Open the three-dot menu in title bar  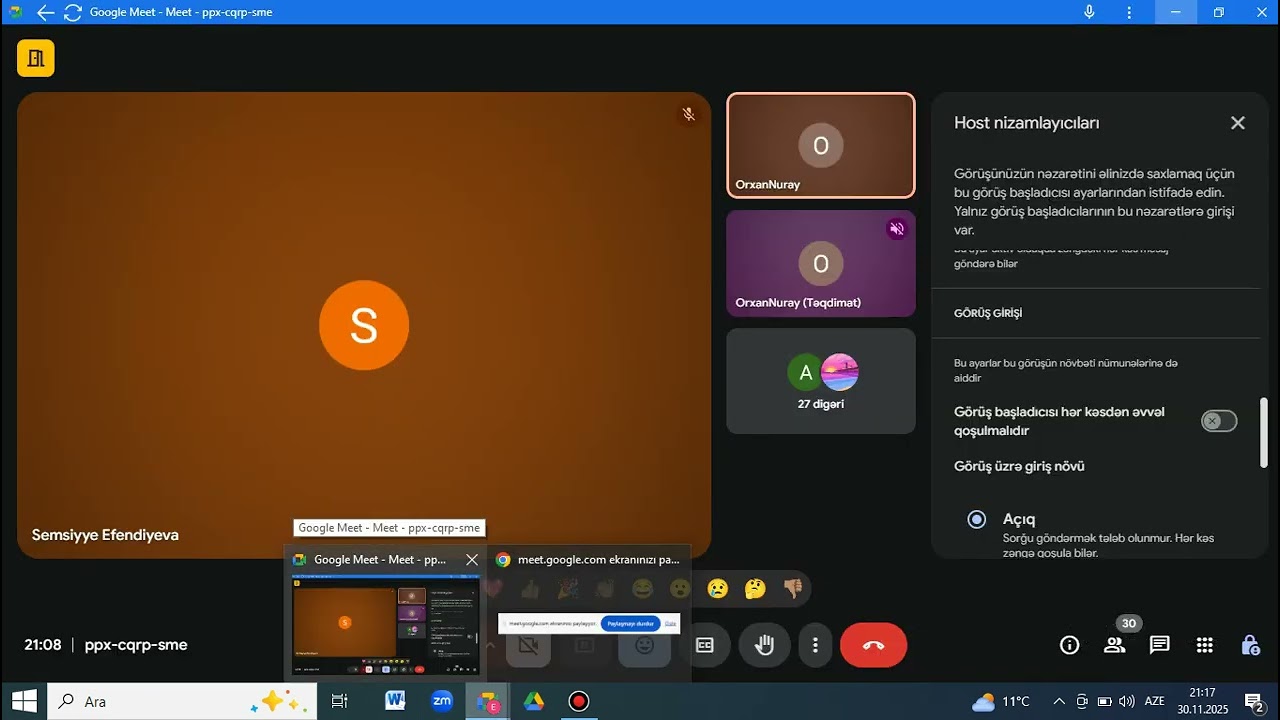point(1129,12)
